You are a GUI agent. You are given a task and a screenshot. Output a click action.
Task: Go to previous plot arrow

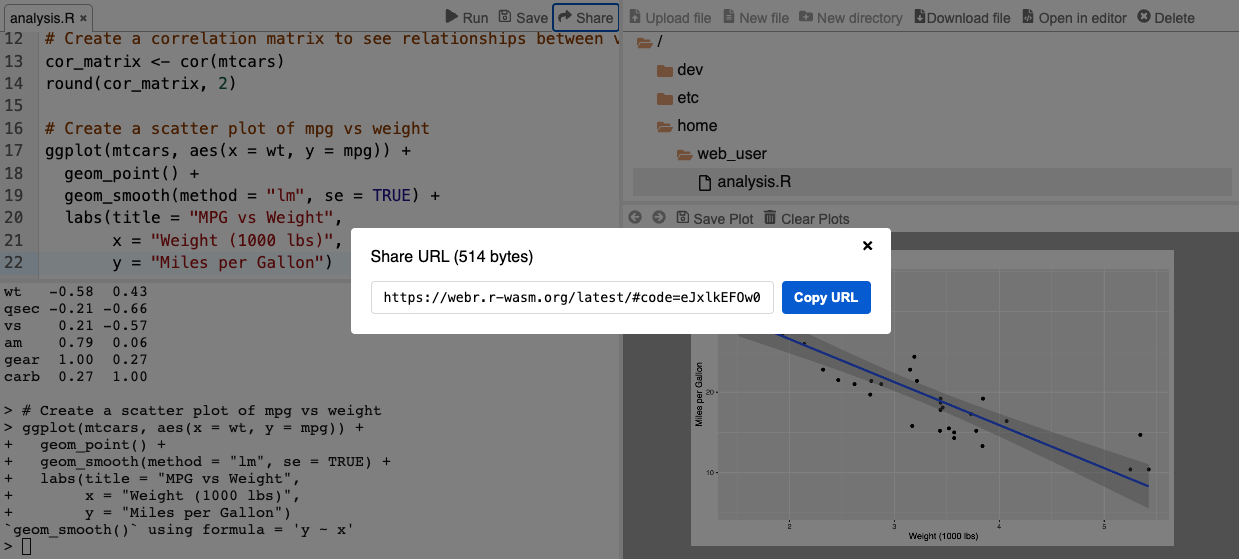click(x=634, y=218)
